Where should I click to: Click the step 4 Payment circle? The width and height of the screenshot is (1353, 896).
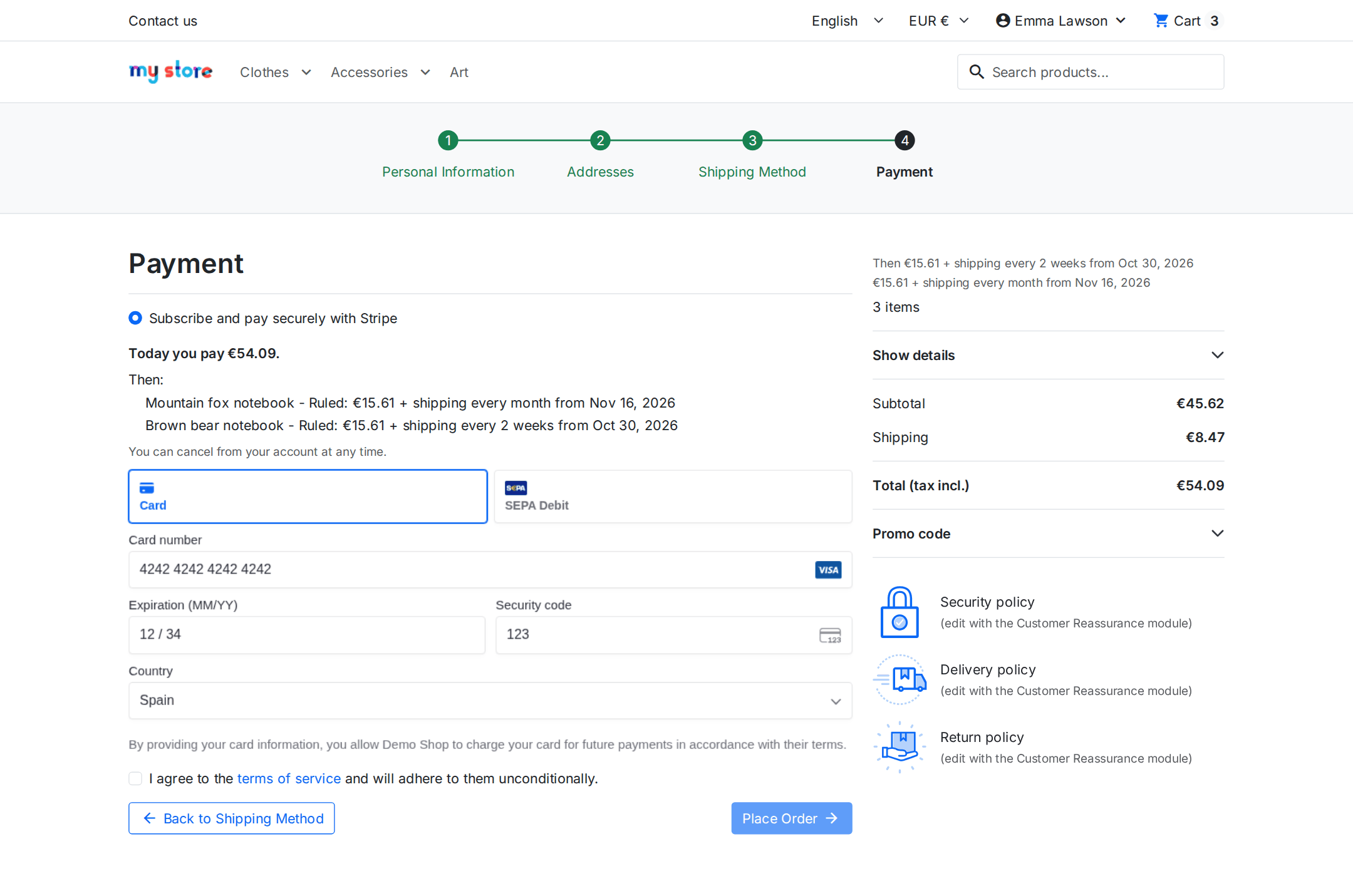(x=905, y=140)
